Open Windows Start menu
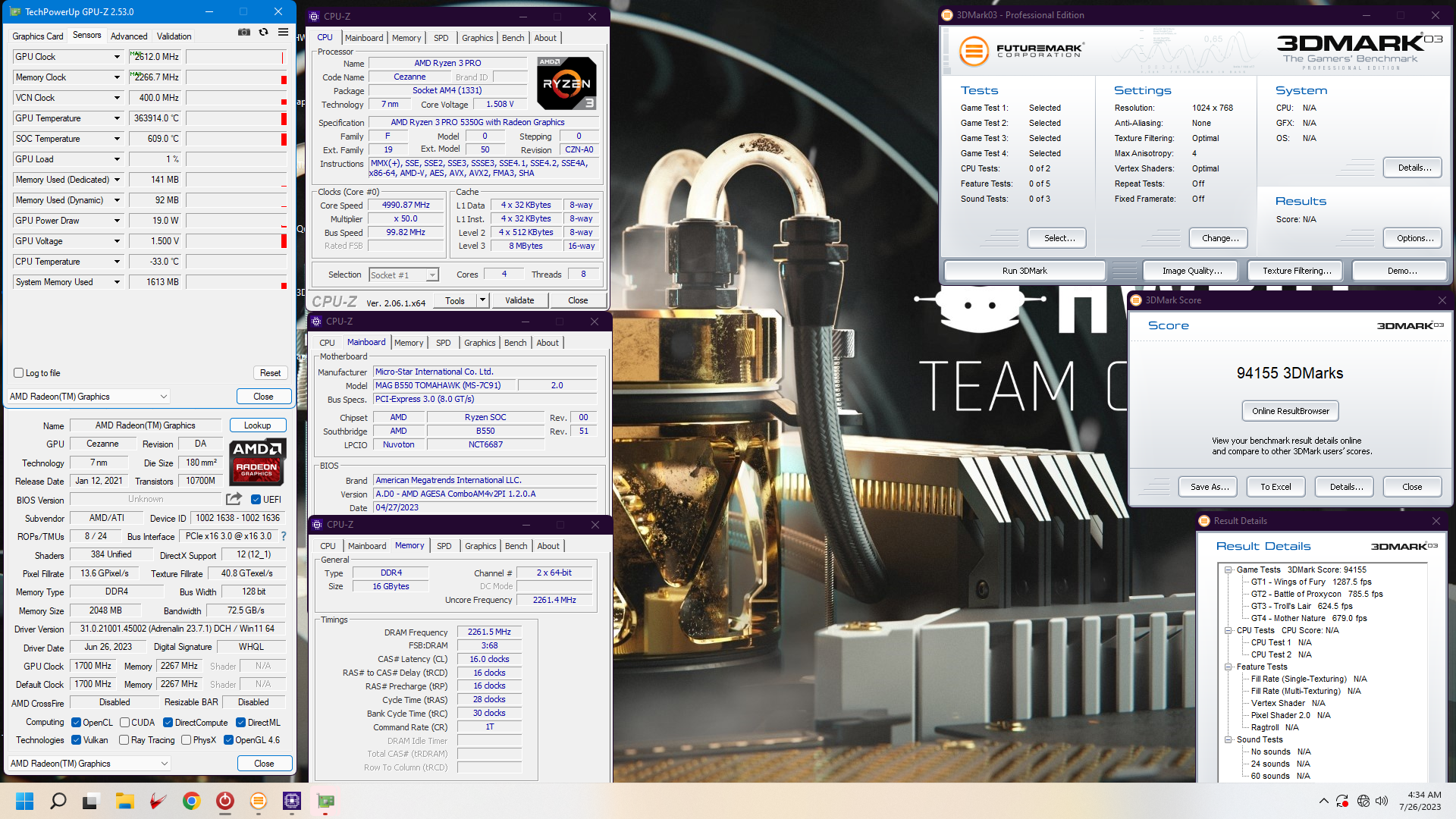 tap(24, 801)
